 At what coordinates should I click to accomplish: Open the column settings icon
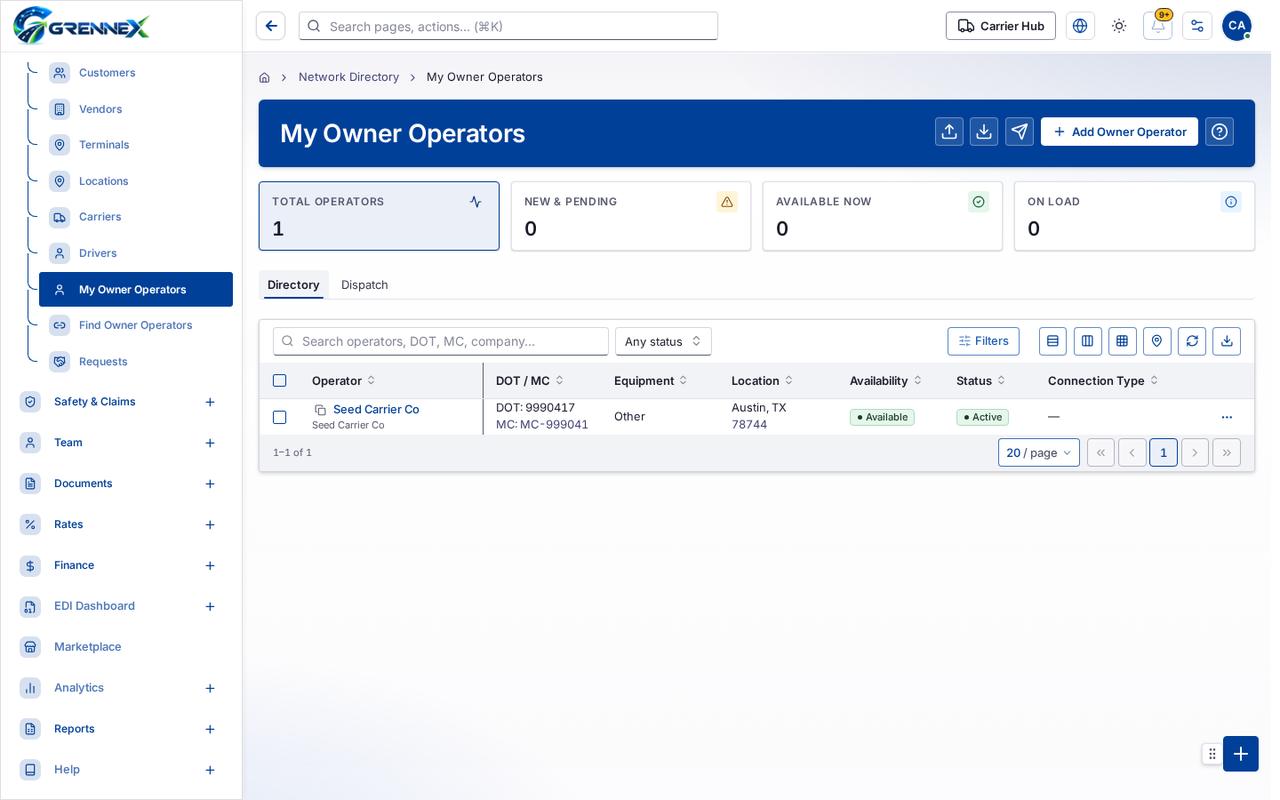pyautogui.click(x=1088, y=341)
